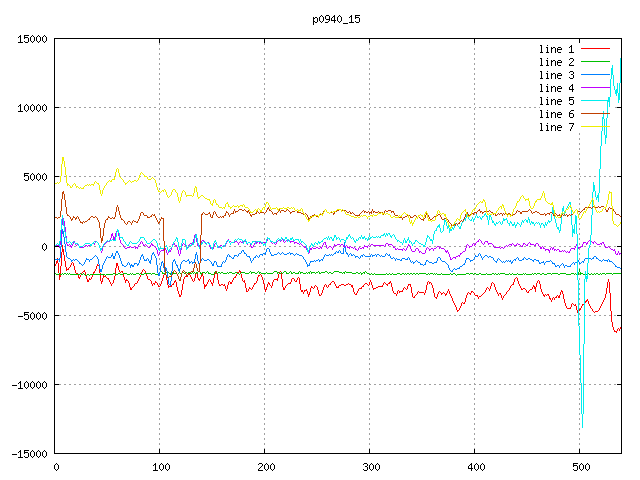Click the cyan line 5 legend sample
640x480 pixels.
pos(596,101)
